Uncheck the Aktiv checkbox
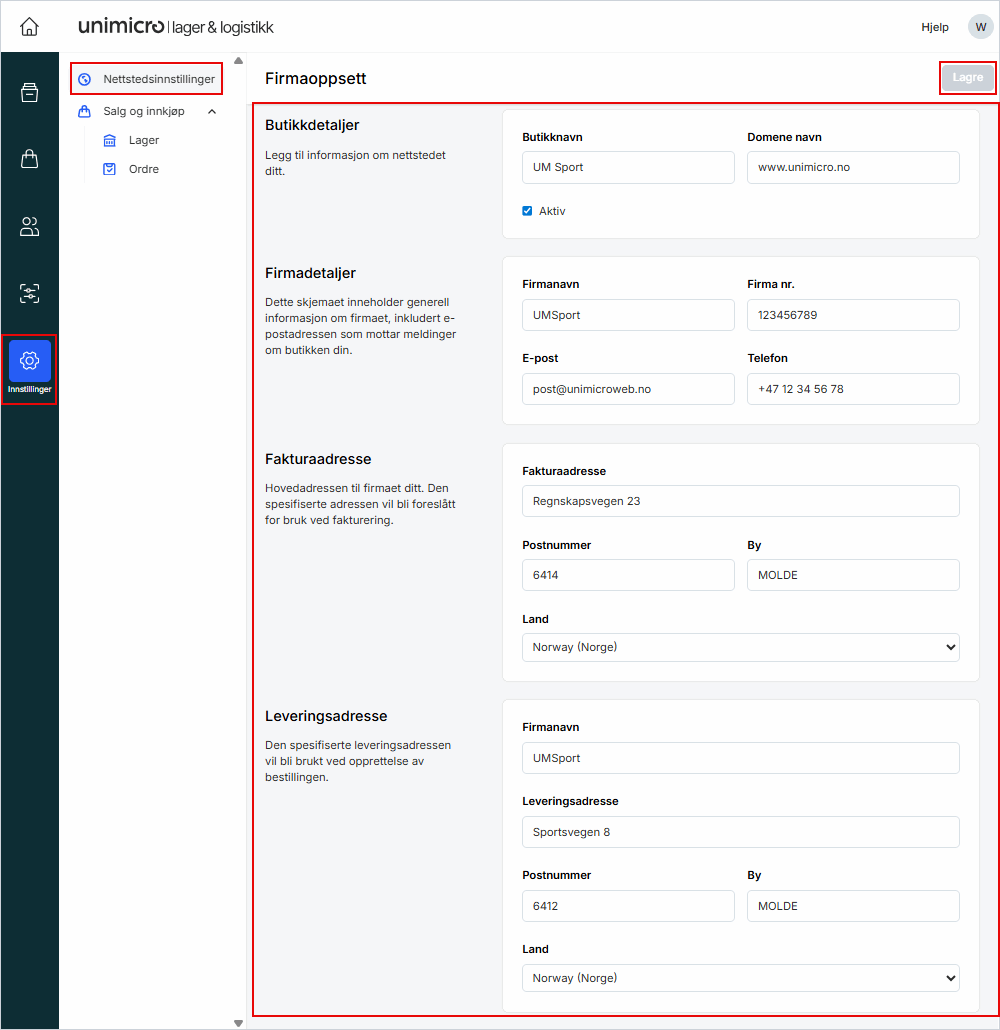This screenshot has height=1030, width=1000. (x=527, y=211)
